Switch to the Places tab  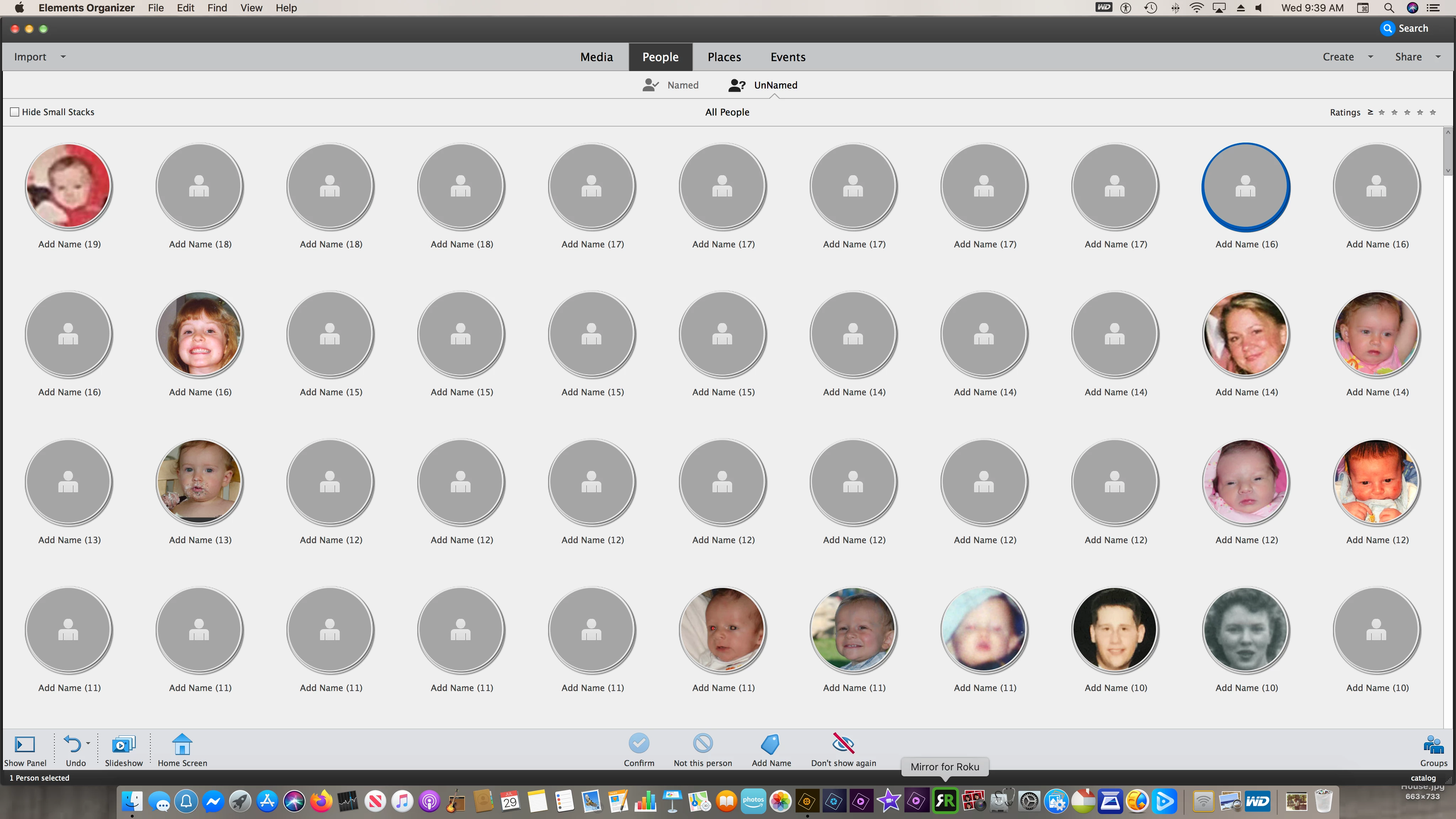tap(724, 57)
